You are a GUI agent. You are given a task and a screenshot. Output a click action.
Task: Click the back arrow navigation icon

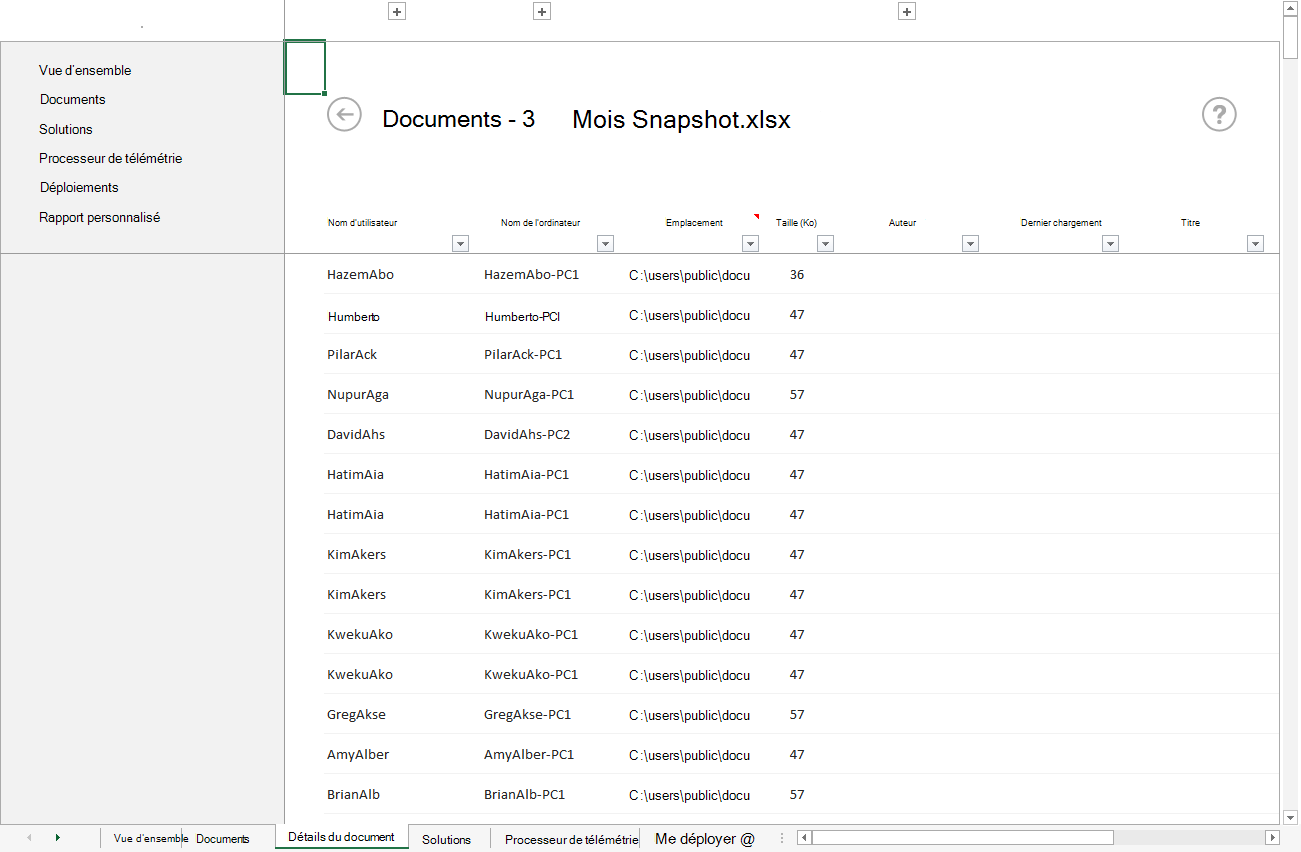pyautogui.click(x=344, y=114)
